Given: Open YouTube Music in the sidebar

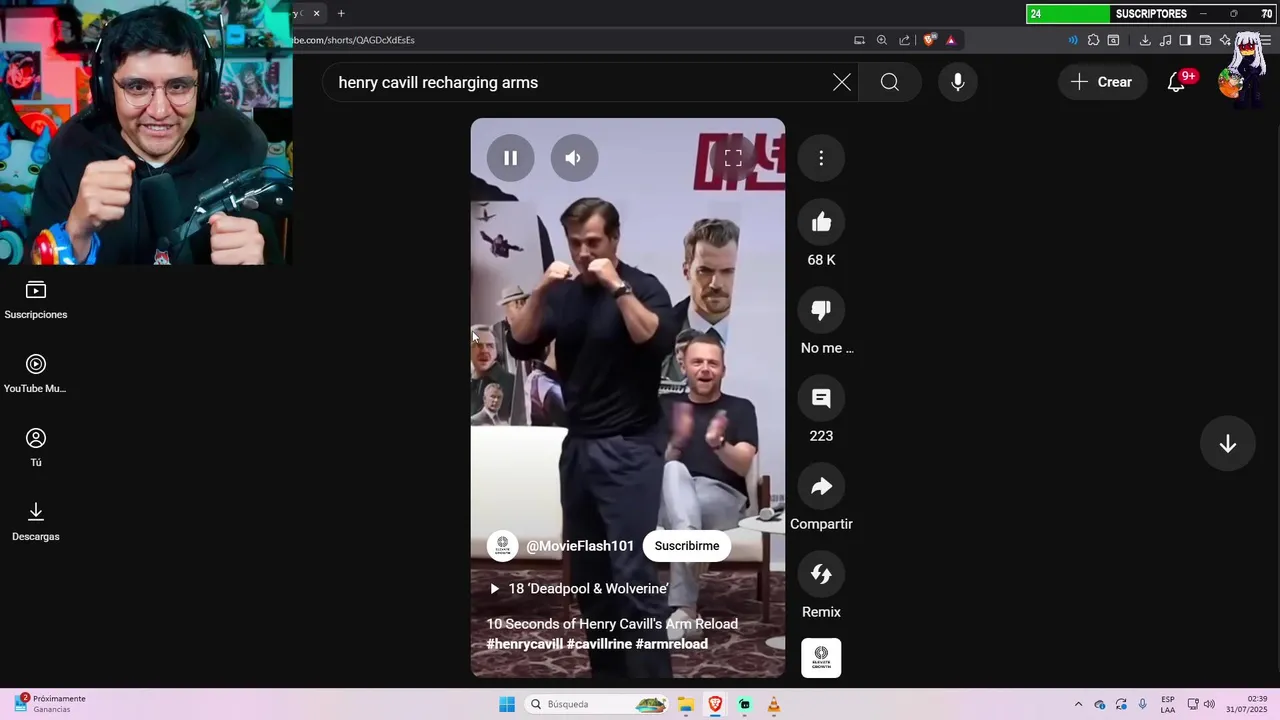Looking at the screenshot, I should click(x=36, y=374).
